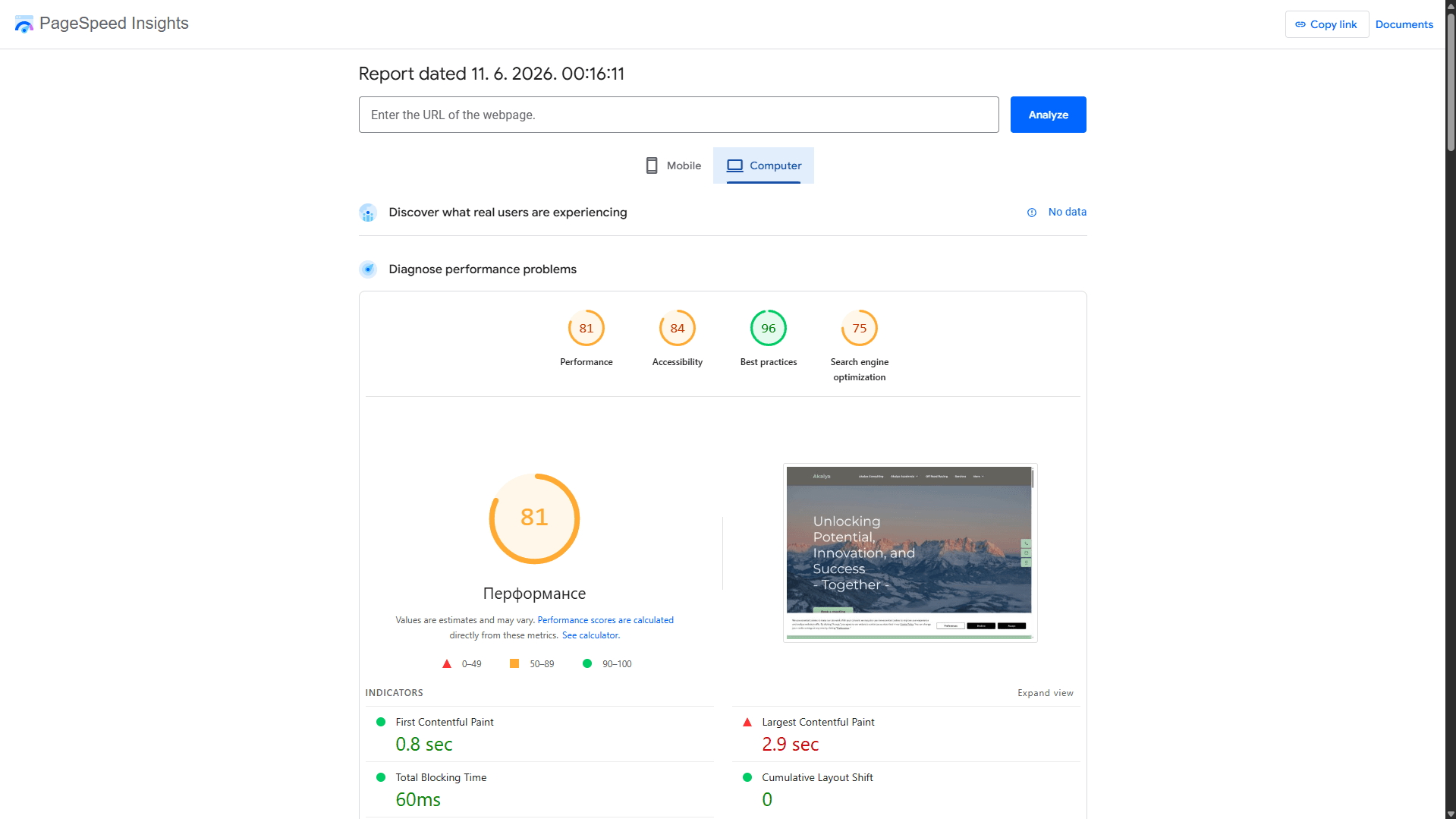Click green status dot for First Contentful Paint
Viewport: 1456px width, 819px height.
[x=381, y=722]
